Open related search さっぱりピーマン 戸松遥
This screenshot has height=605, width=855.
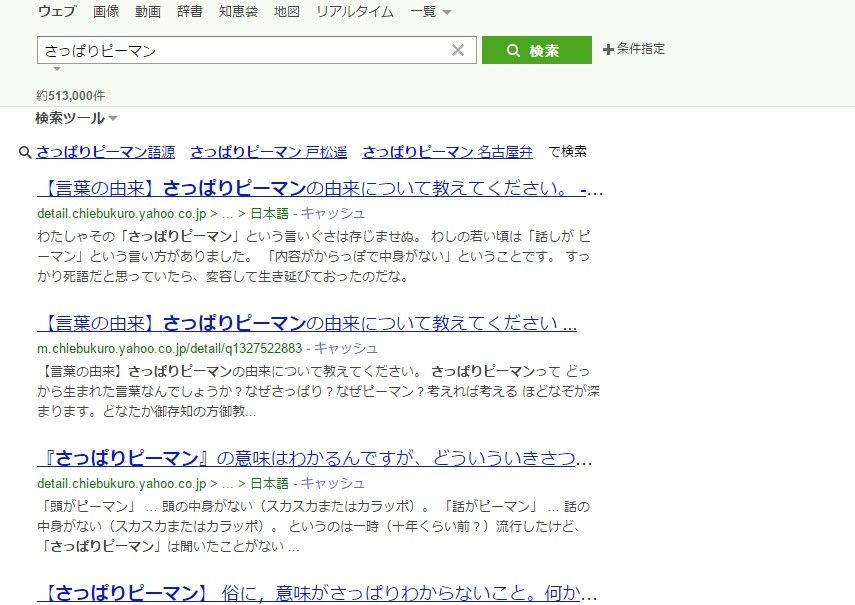(268, 152)
